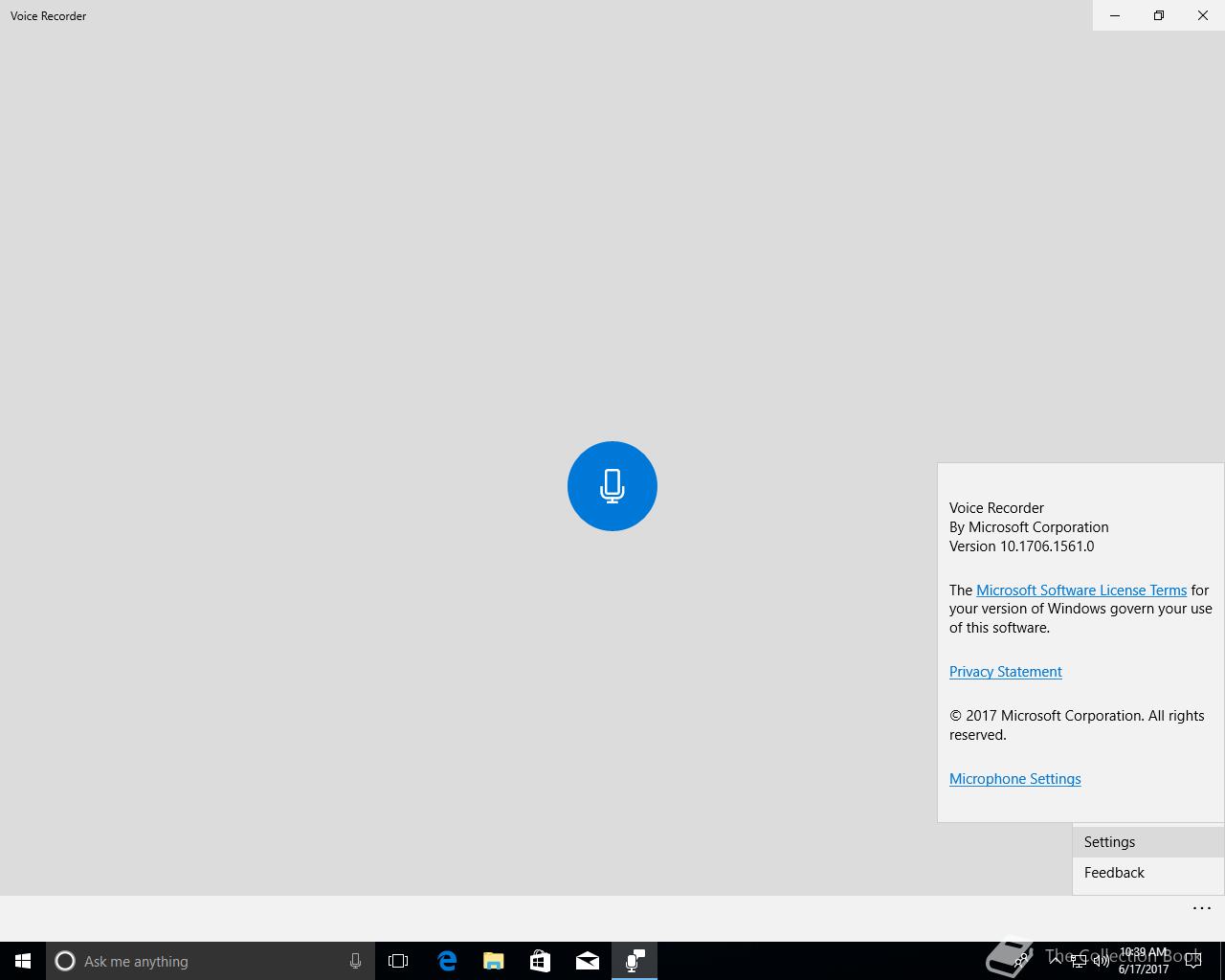Select Settings in the popup menu
1225x980 pixels.
tap(1148, 842)
